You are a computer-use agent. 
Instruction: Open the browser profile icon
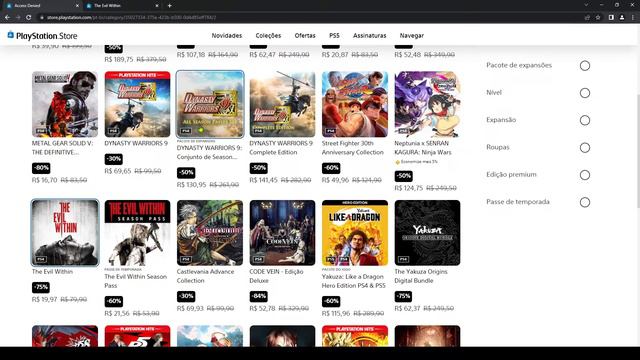[622, 18]
